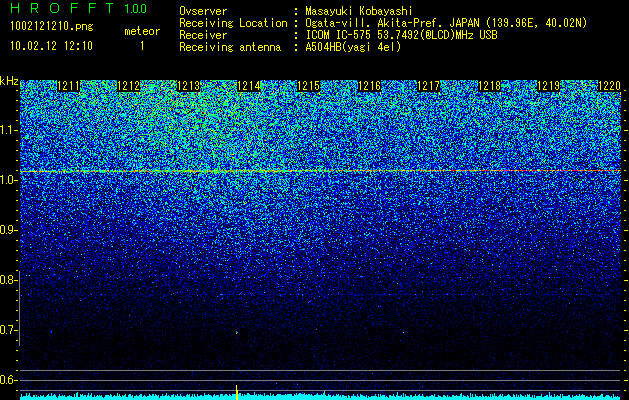629x400 pixels.
Task: Select the 1213 time marker label
Action: point(189,86)
